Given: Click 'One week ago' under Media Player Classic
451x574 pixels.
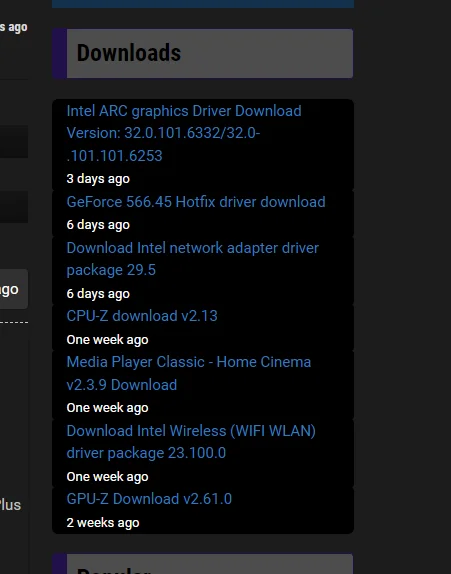Looking at the screenshot, I should pyautogui.click(x=107, y=408).
